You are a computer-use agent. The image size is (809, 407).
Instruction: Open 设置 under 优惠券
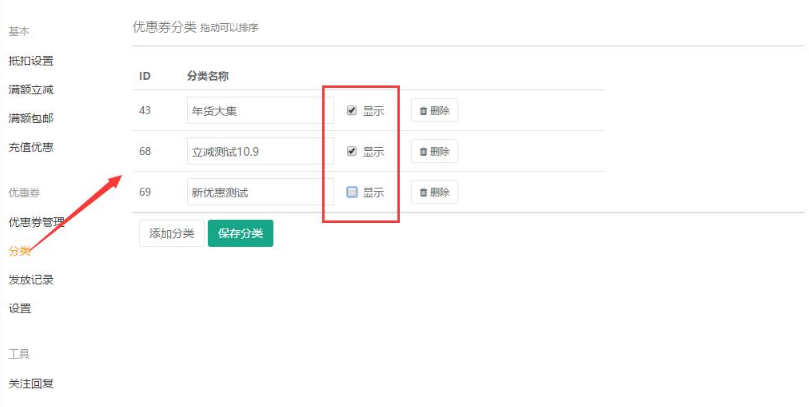click(20, 308)
